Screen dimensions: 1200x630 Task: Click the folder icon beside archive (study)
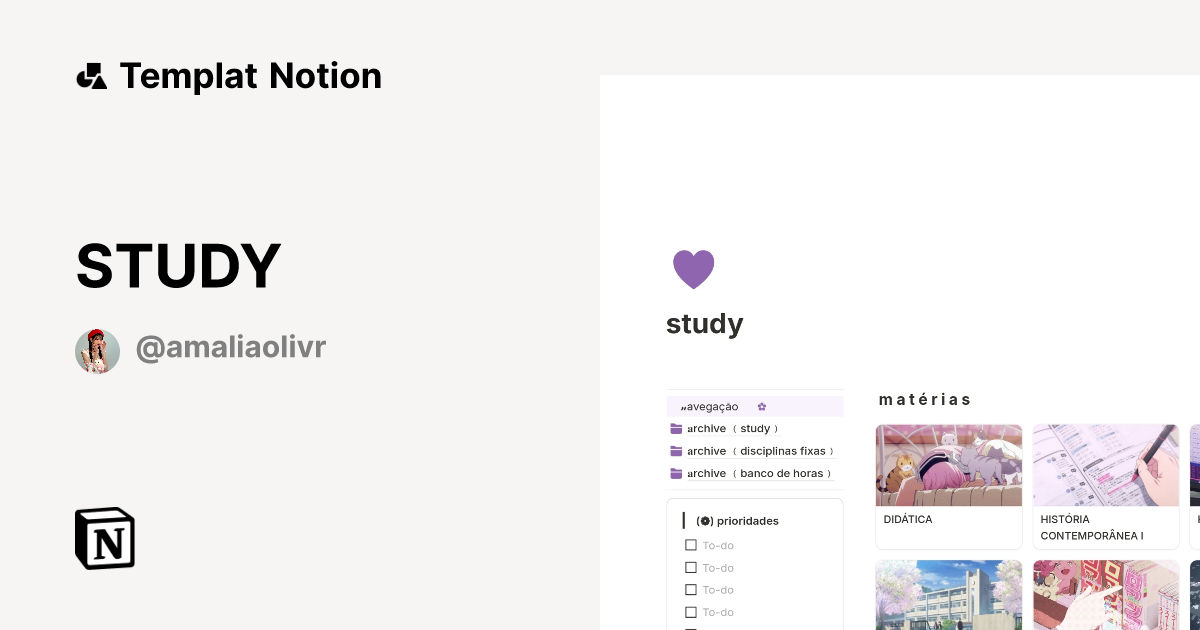coord(677,428)
